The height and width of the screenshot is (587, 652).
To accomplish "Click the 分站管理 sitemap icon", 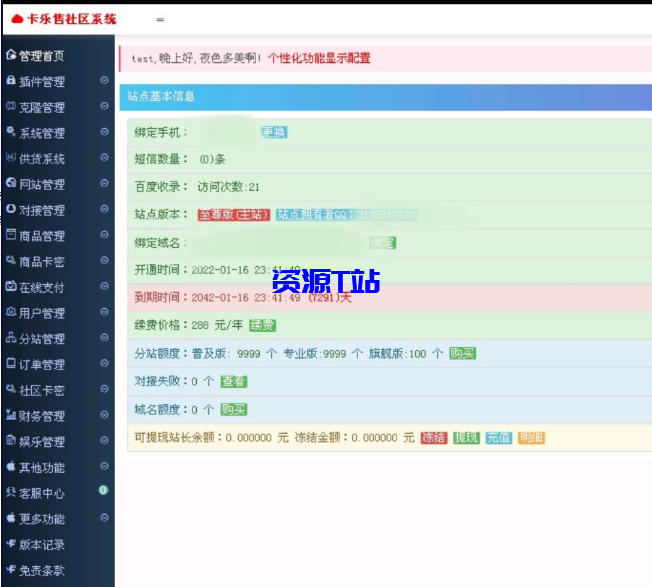I will coord(11,338).
